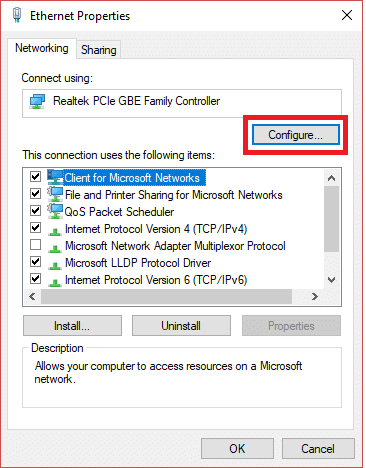The height and width of the screenshot is (468, 366).
Task: Select the LLDP Protocol Driver icon
Action: coord(55,265)
